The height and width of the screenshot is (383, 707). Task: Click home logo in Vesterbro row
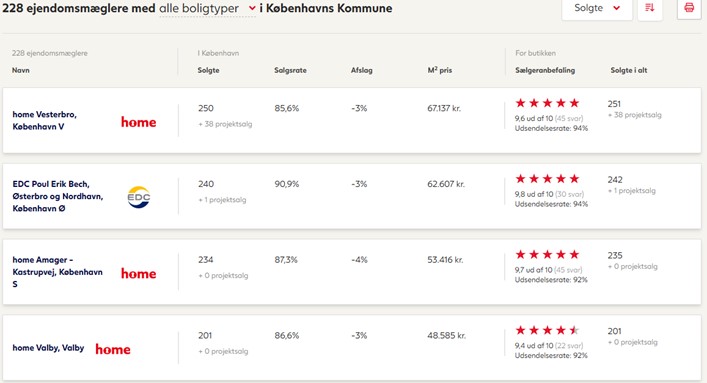pyautogui.click(x=138, y=122)
